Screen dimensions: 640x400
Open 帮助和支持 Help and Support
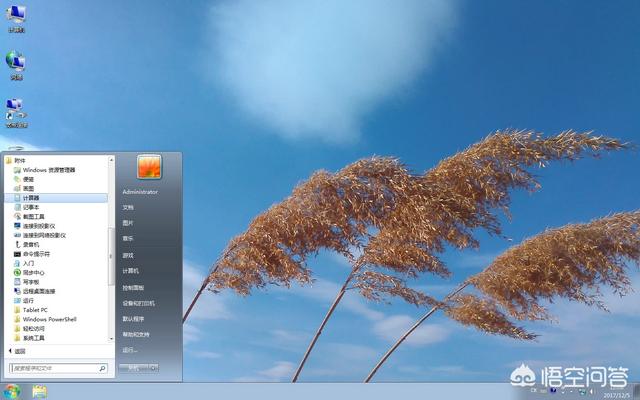coord(136,335)
